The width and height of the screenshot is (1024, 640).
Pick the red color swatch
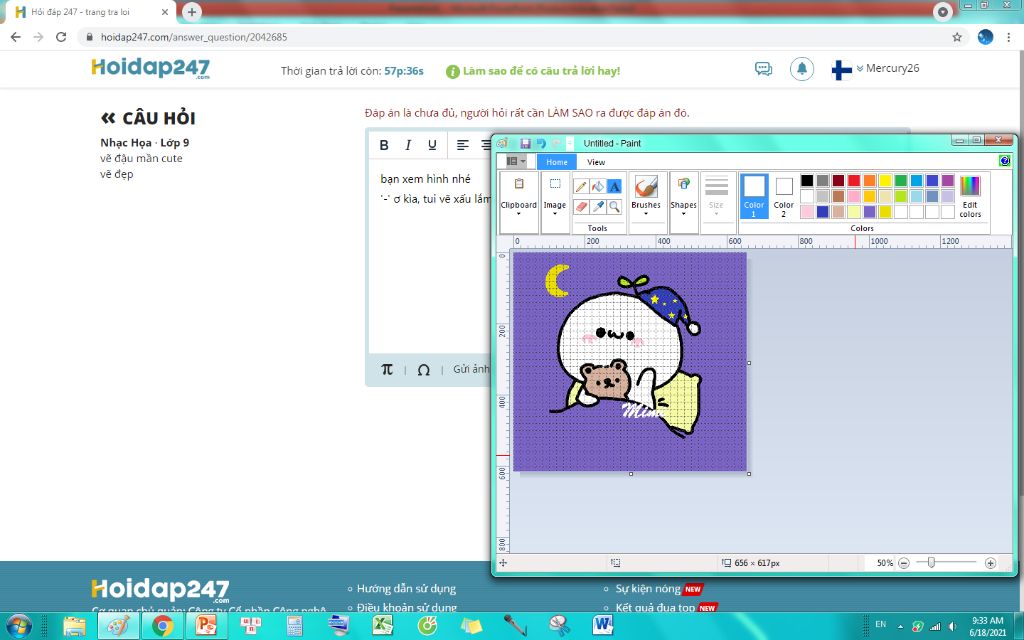(x=854, y=180)
